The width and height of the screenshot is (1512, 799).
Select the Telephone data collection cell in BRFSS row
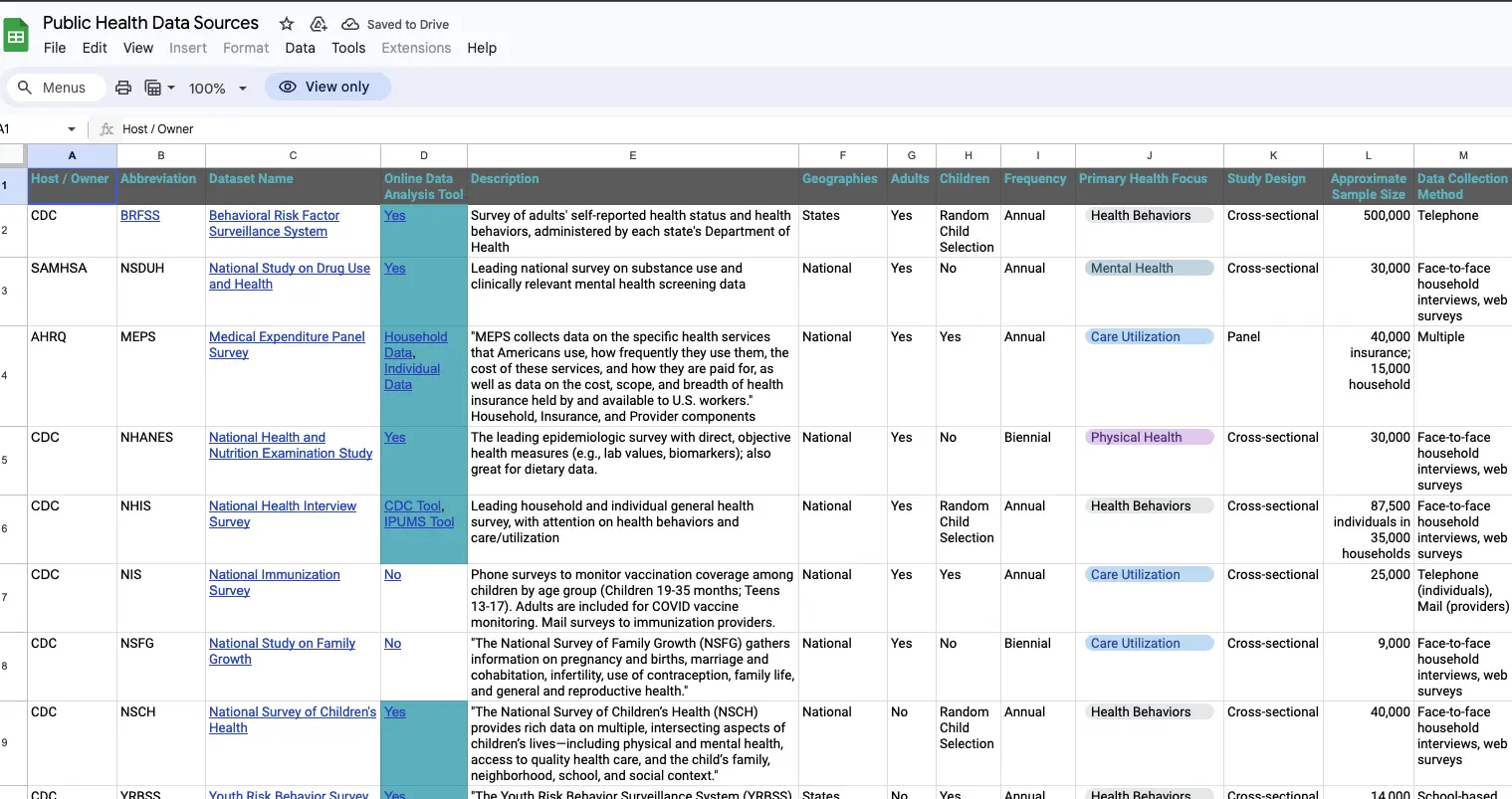pyautogui.click(x=1463, y=231)
